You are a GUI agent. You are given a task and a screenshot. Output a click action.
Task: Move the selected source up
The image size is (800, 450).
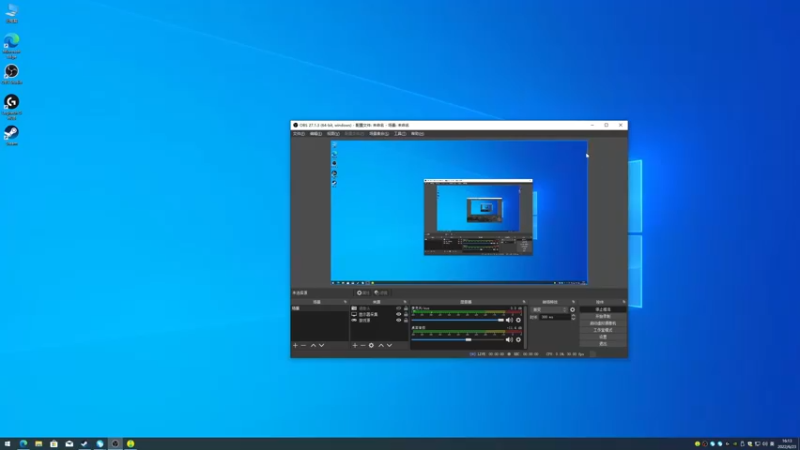pyautogui.click(x=381, y=345)
